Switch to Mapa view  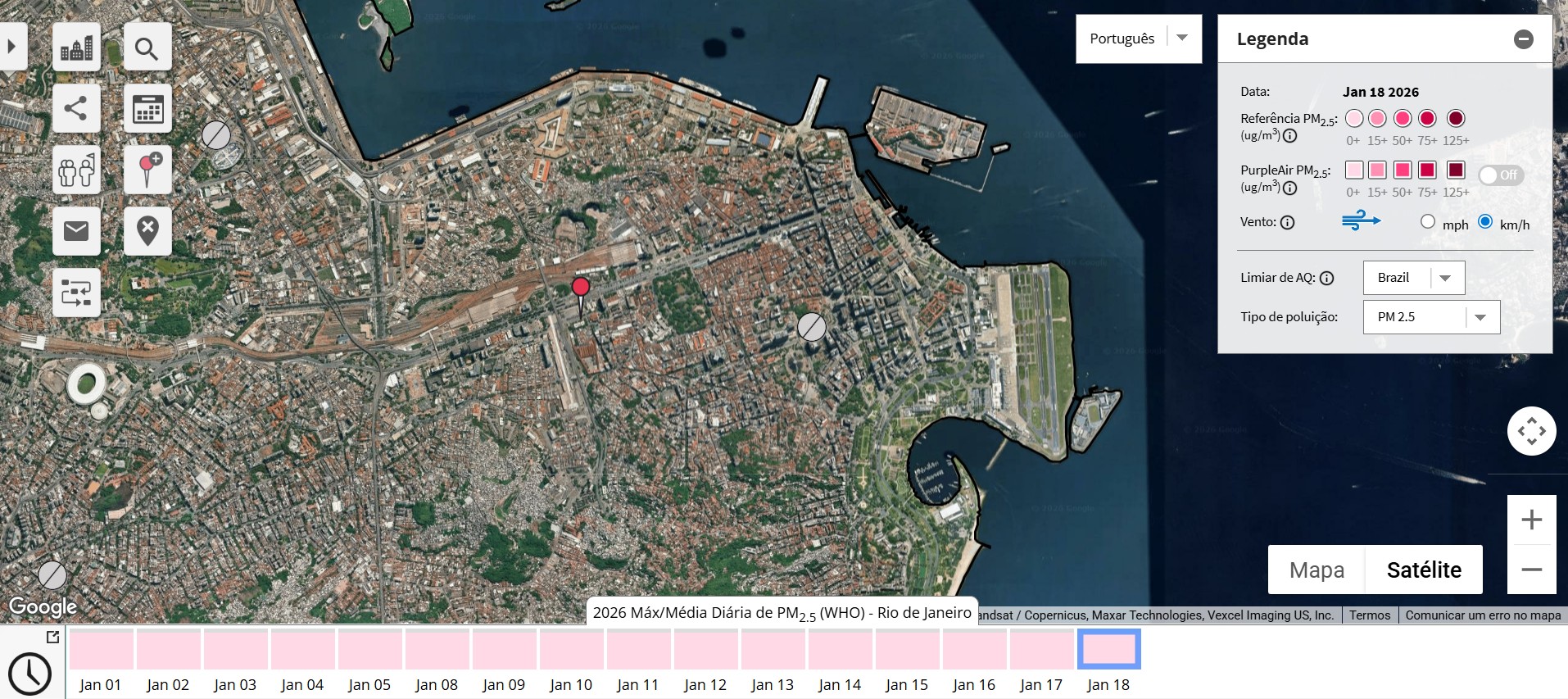[1316, 570]
